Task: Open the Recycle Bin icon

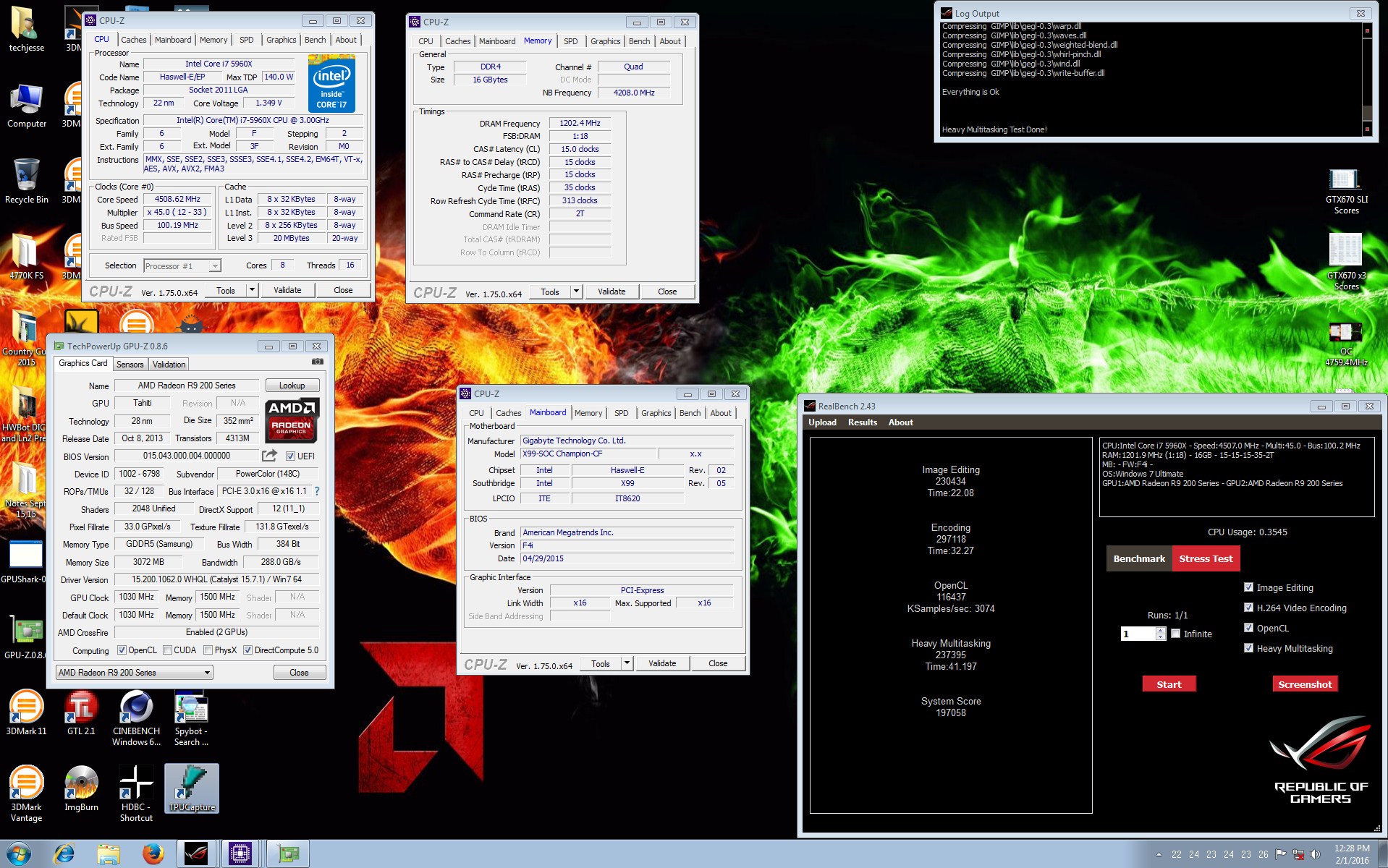Action: click(26, 181)
